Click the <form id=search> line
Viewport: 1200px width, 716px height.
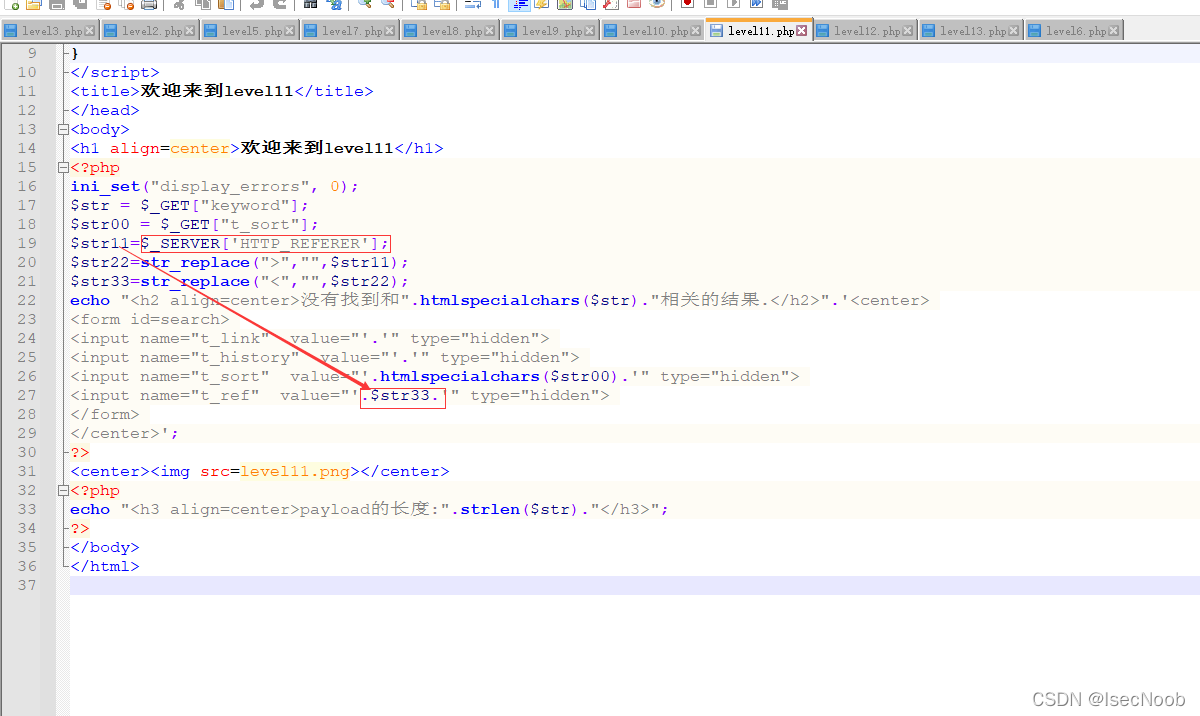click(x=150, y=319)
